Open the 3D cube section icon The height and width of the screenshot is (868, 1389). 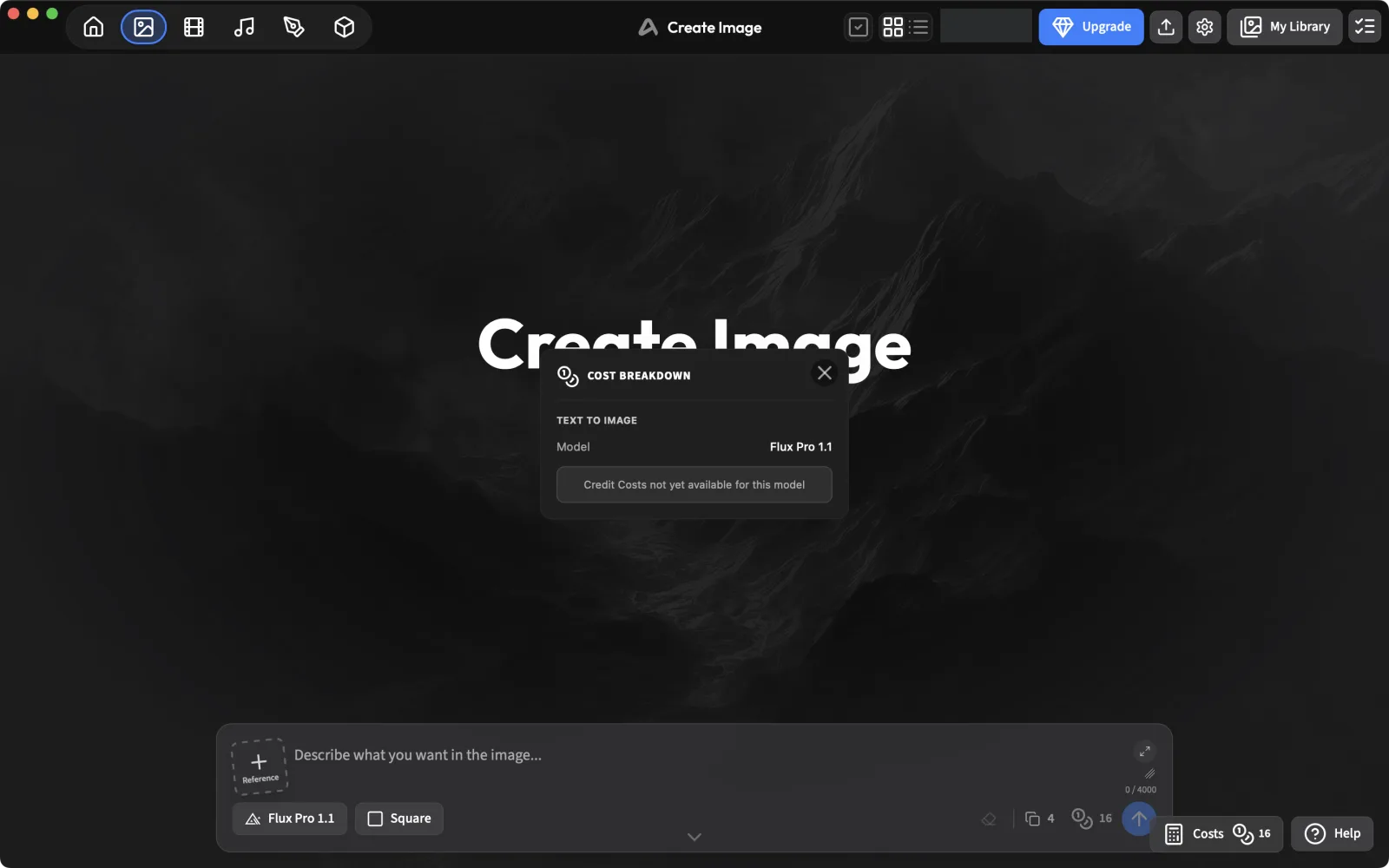click(x=344, y=27)
